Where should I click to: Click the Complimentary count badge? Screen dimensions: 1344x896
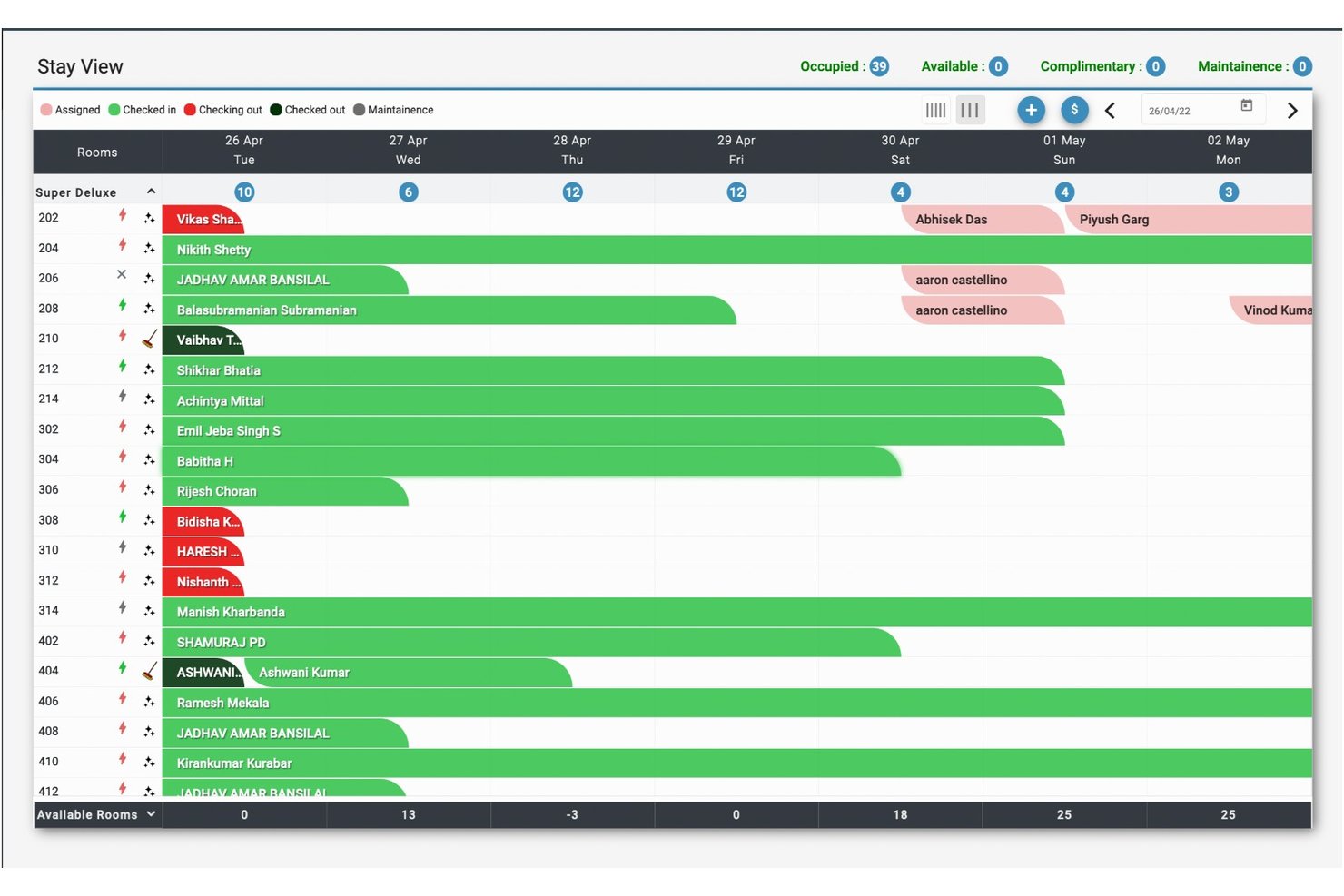click(x=1155, y=66)
